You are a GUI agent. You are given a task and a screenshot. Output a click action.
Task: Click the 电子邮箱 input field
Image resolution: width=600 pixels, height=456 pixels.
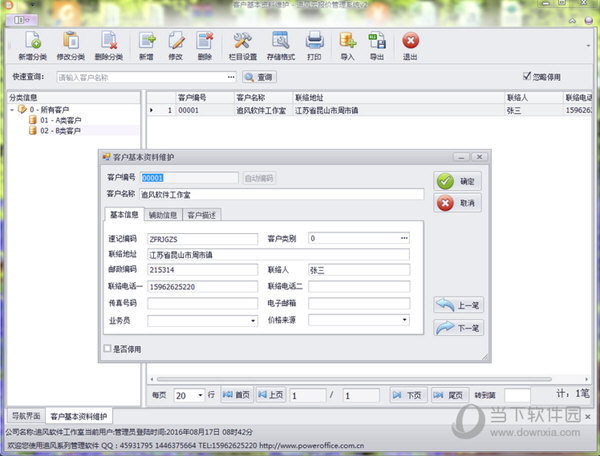(359, 303)
